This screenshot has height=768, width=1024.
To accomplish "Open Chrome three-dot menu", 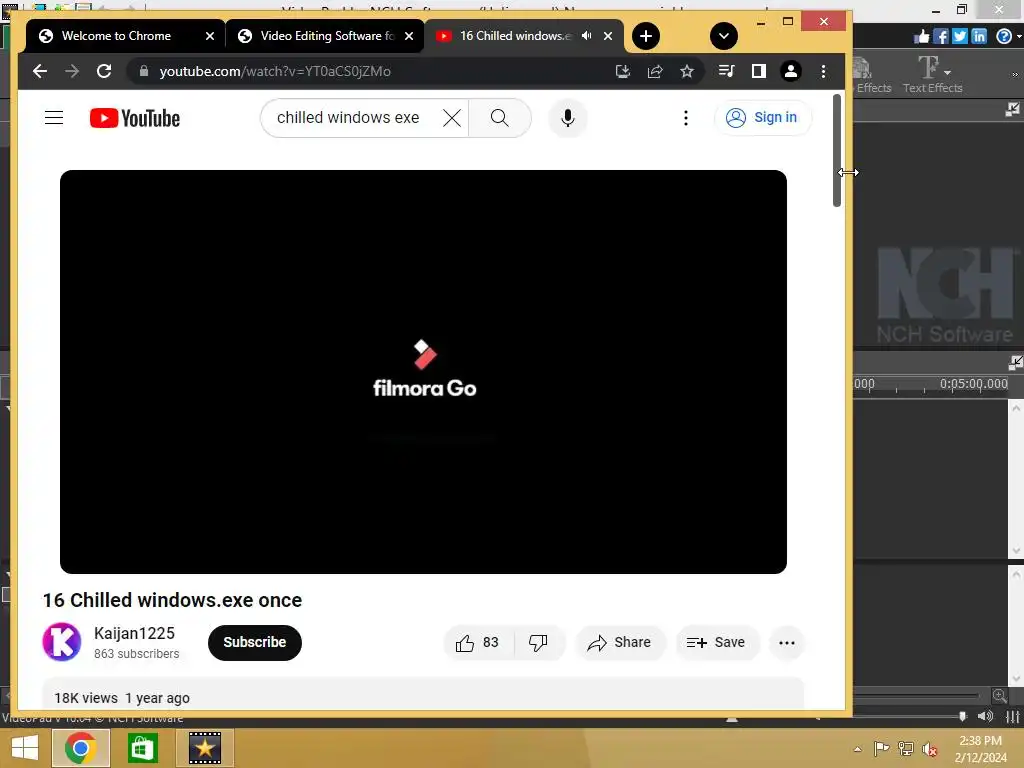I will tap(823, 71).
